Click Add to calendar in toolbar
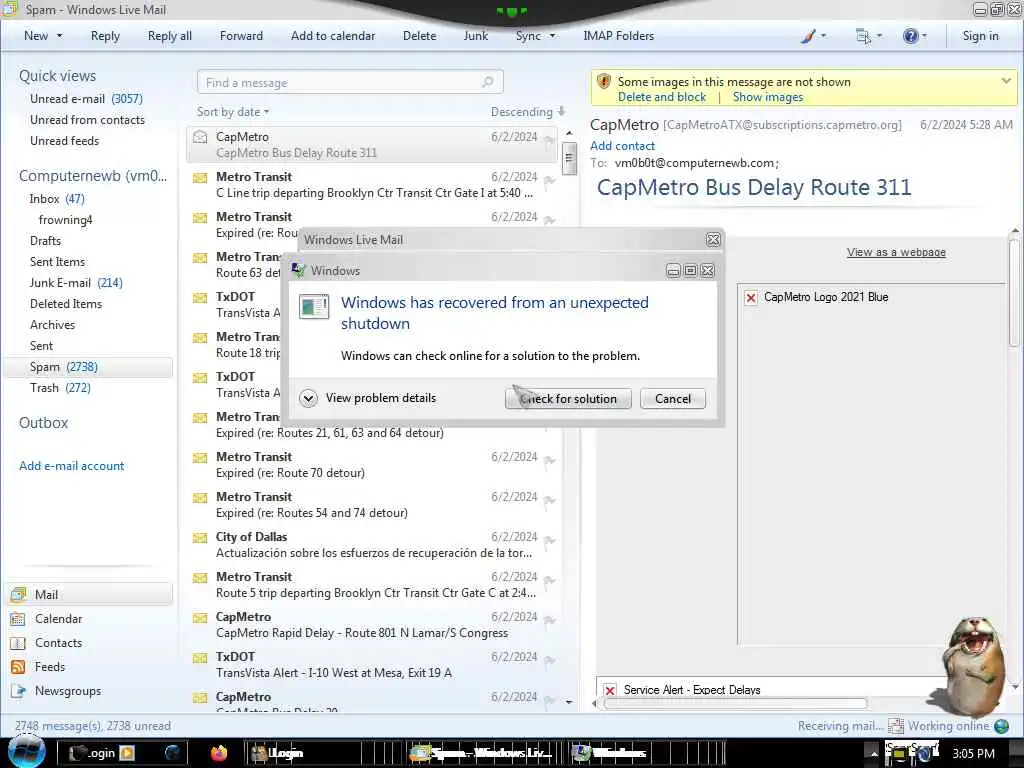The image size is (1024, 768). click(x=333, y=36)
